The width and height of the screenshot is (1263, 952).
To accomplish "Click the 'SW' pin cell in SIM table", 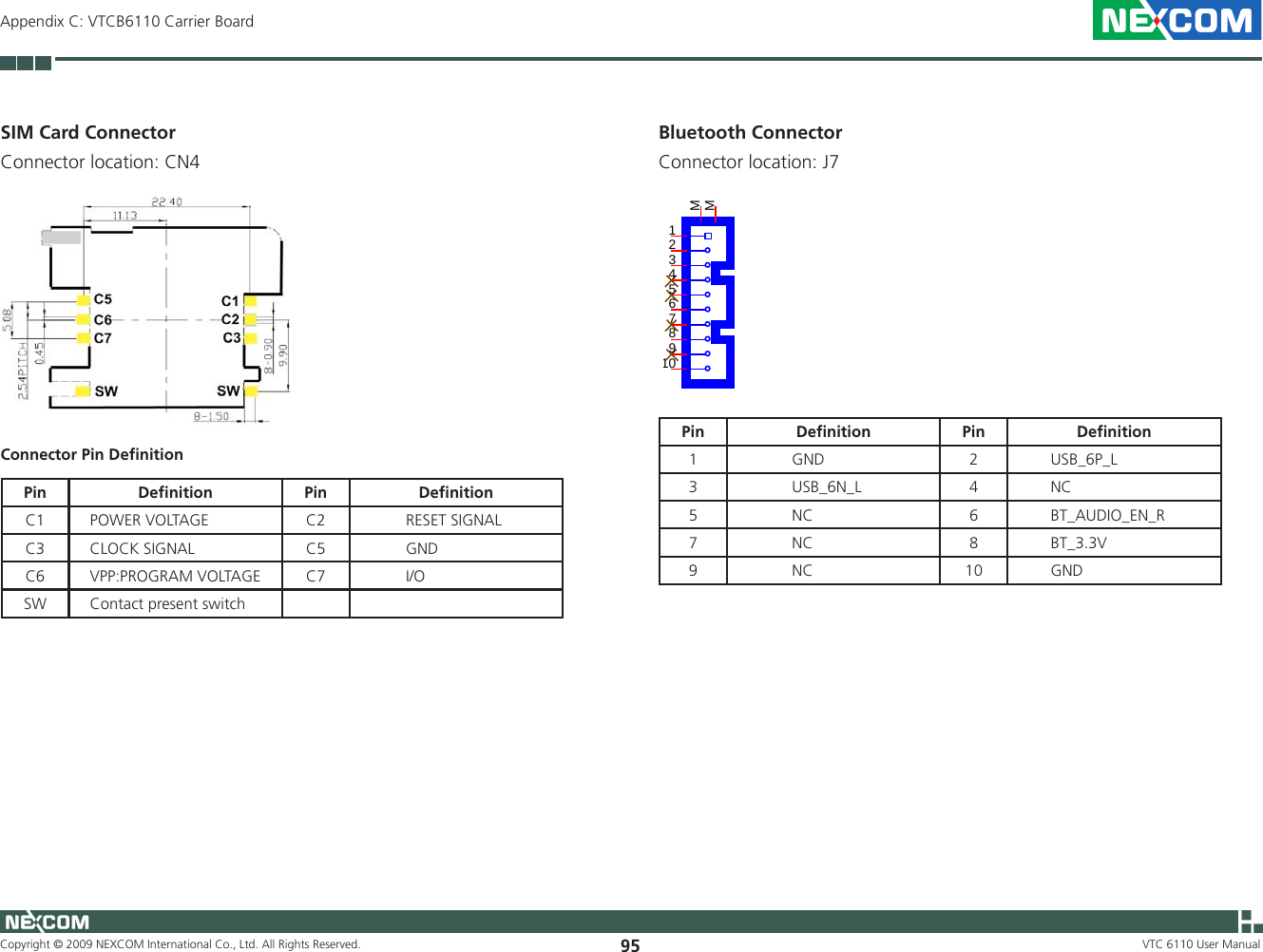I will (x=35, y=604).
